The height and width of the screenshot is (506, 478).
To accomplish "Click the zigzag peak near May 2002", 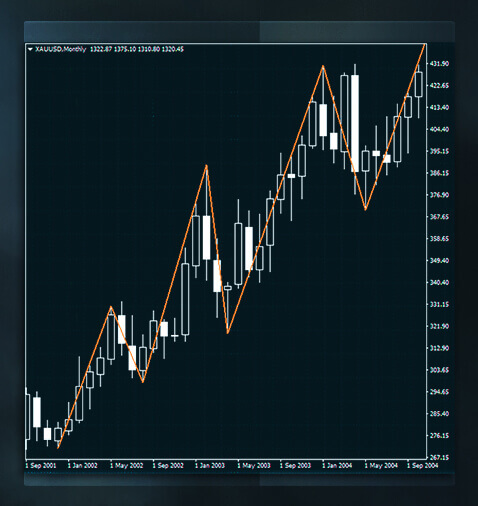I will [x=111, y=307].
